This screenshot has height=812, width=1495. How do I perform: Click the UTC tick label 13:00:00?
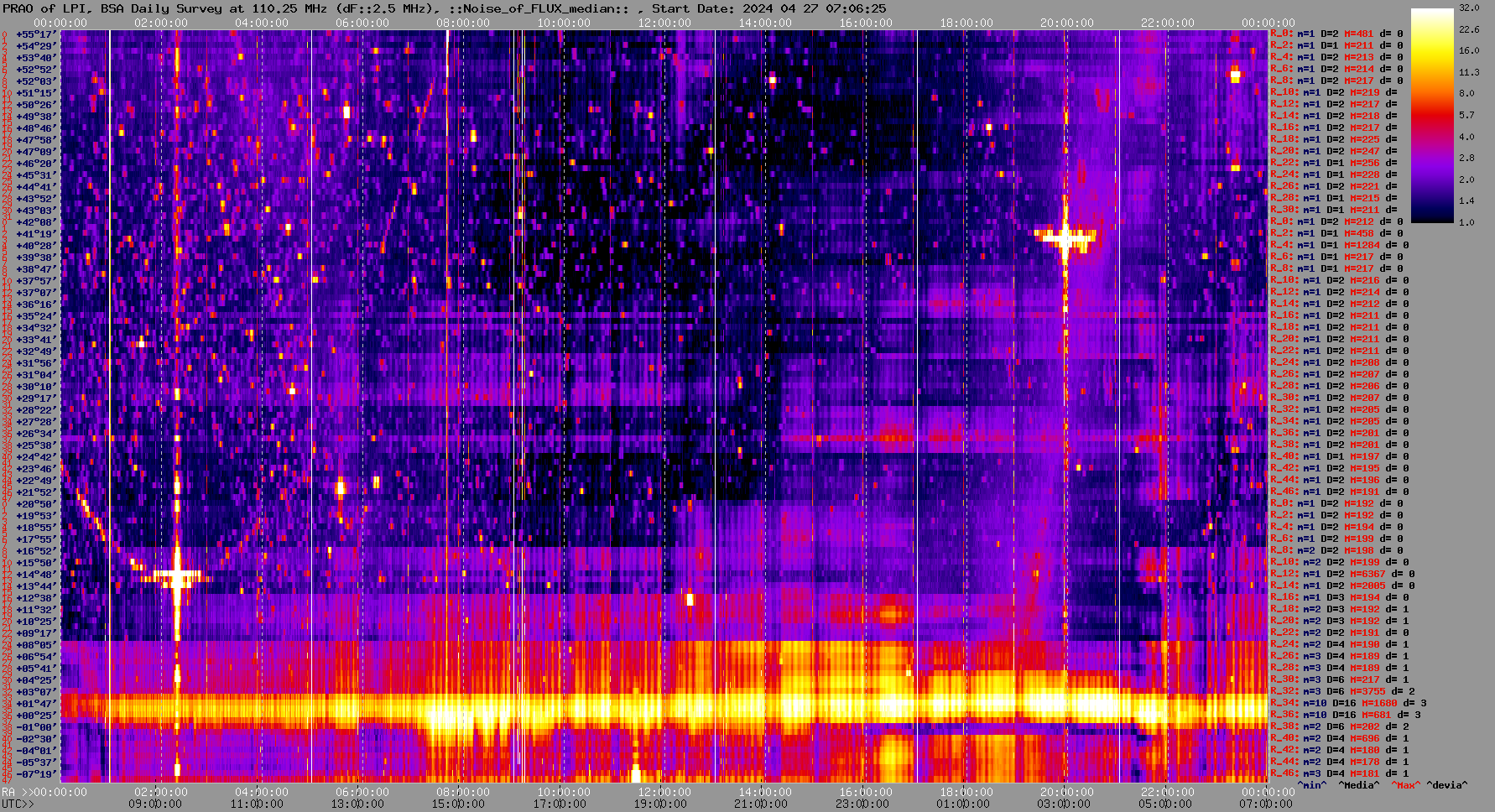click(357, 804)
